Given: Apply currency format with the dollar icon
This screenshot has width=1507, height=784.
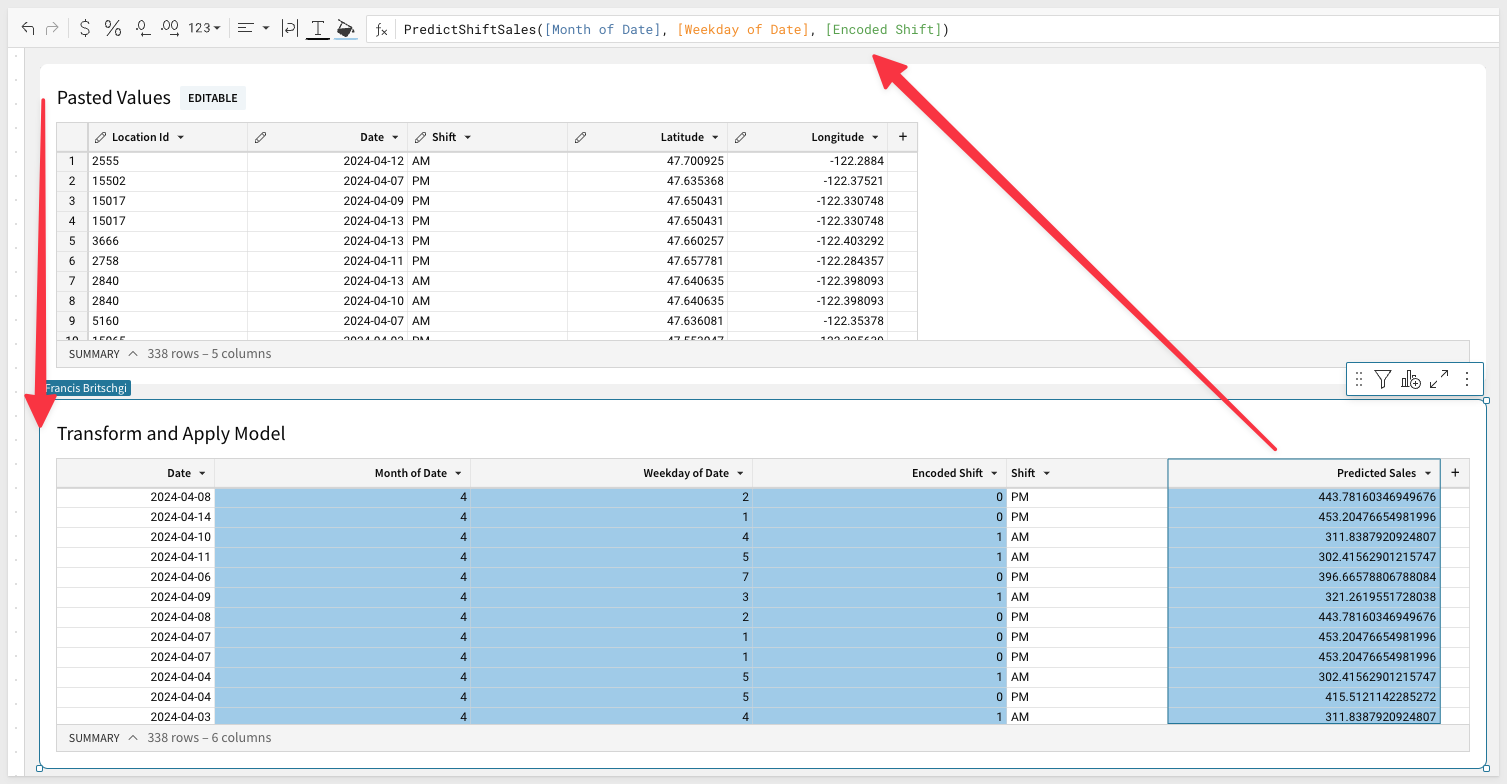Looking at the screenshot, I should 85,29.
